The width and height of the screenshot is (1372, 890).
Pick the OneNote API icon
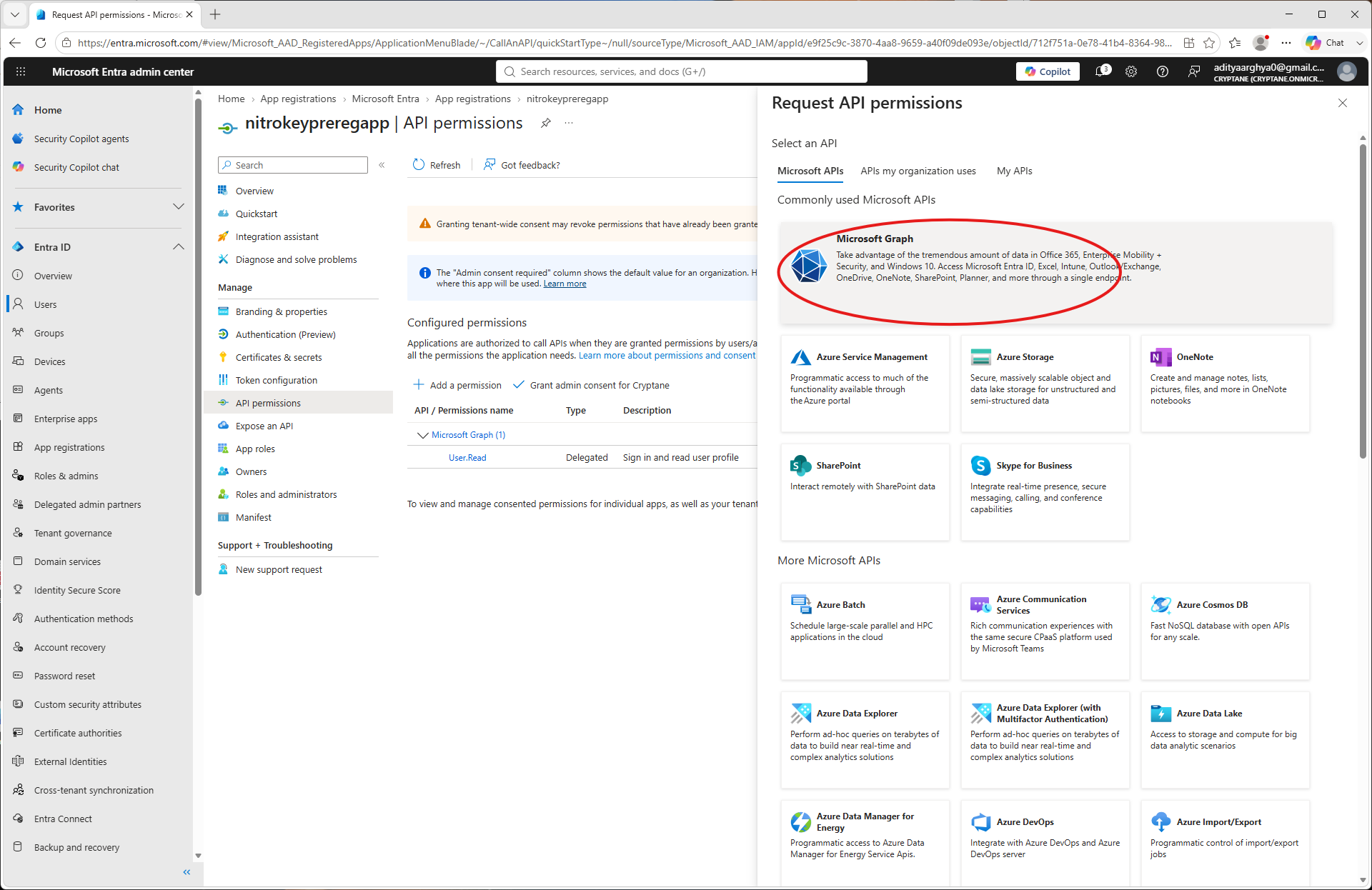tap(1160, 357)
